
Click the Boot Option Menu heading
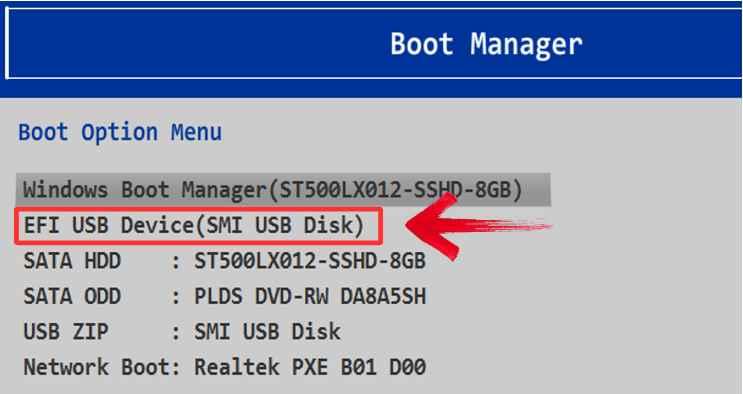(120, 132)
